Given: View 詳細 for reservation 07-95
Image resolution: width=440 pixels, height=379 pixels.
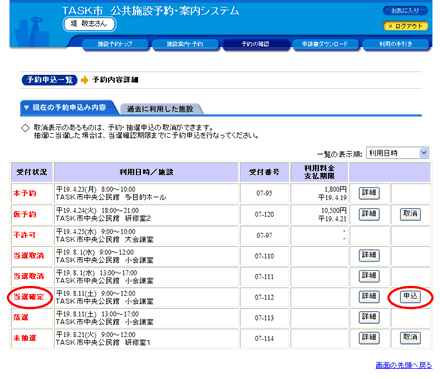Looking at the screenshot, I should coord(369,193).
